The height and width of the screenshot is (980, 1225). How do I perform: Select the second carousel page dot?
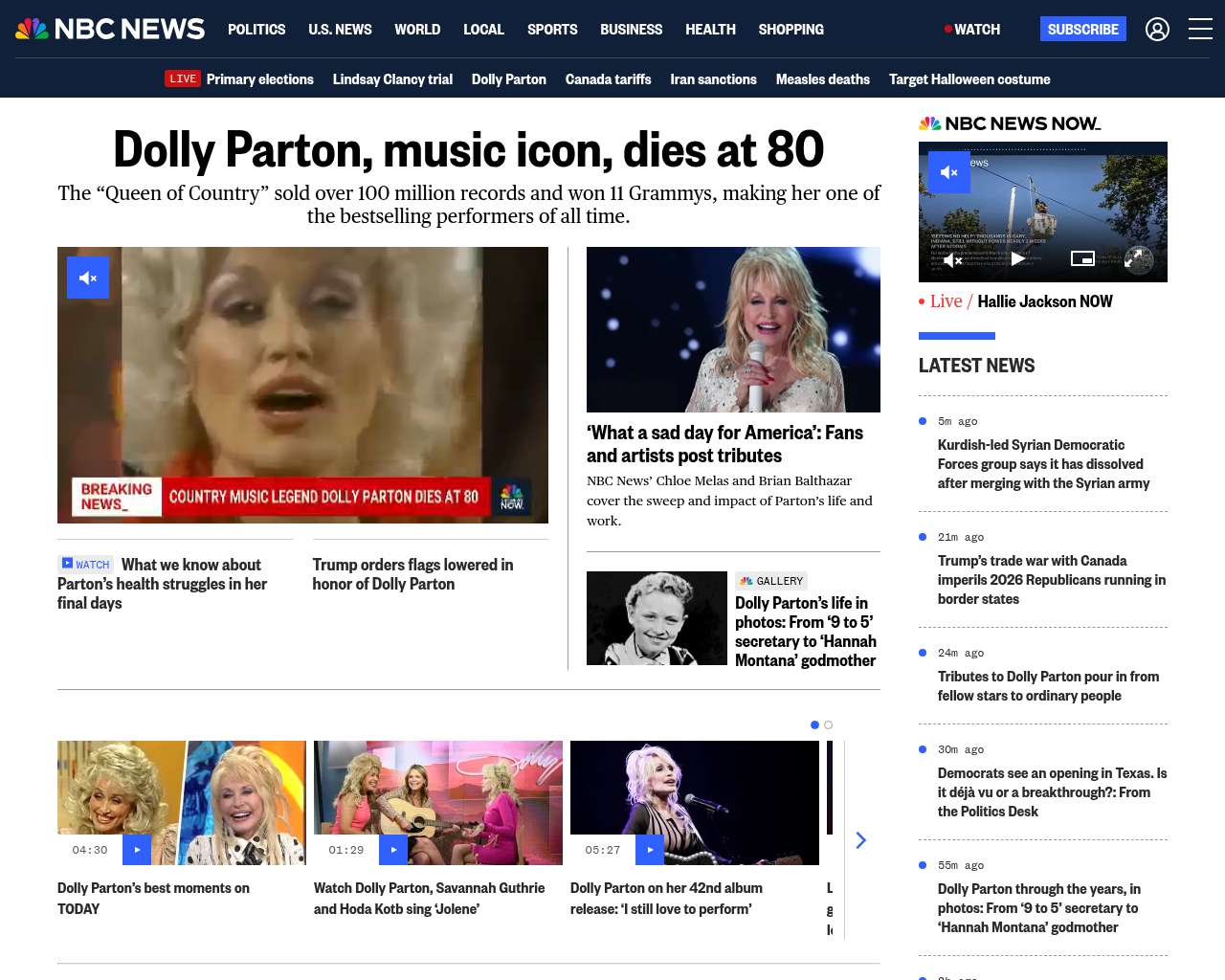(828, 724)
